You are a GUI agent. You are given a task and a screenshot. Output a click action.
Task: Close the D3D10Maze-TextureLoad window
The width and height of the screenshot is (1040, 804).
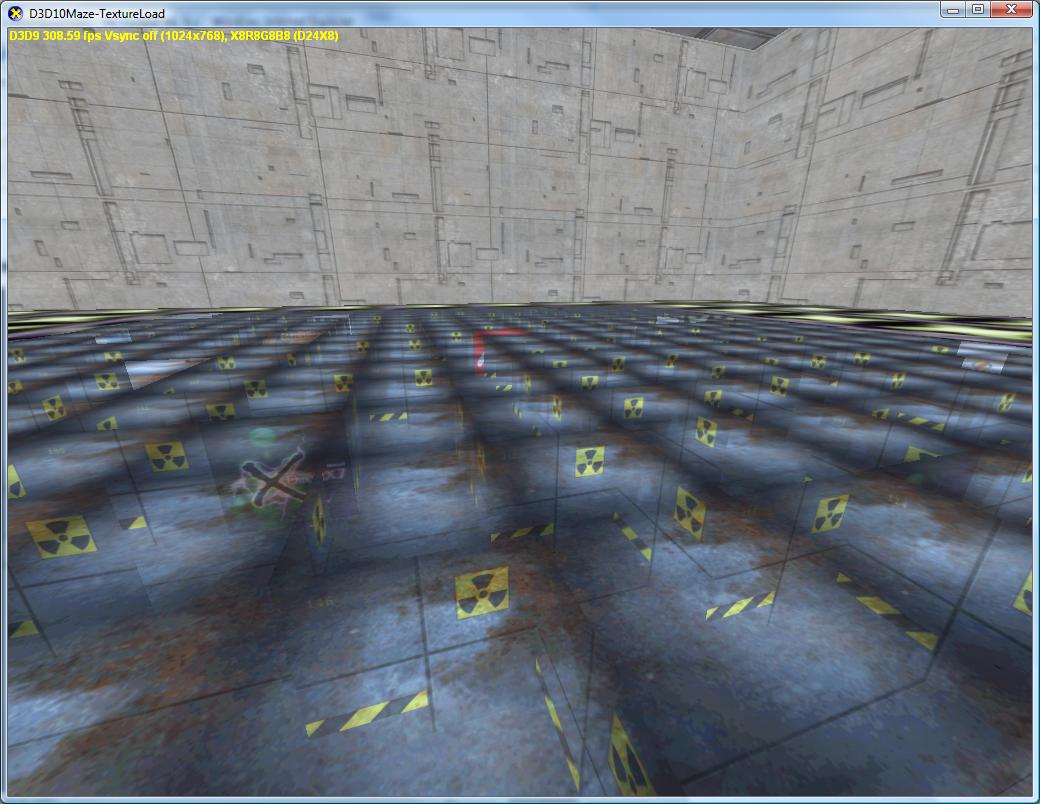pos(1011,9)
